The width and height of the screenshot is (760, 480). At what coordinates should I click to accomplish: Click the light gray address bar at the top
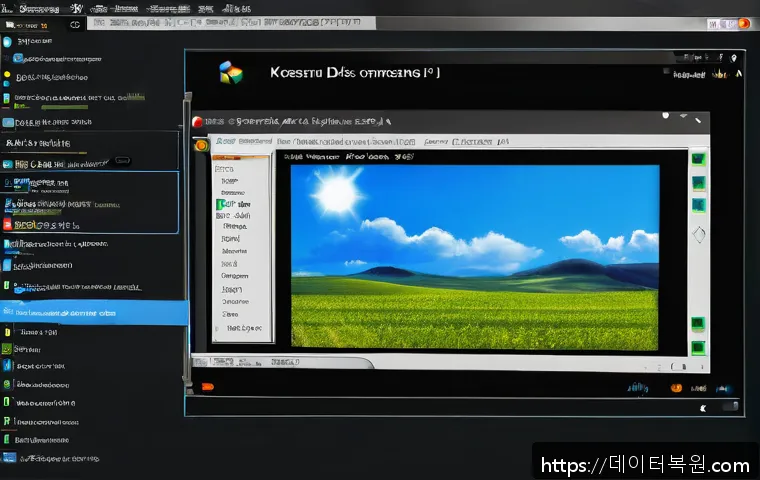[231, 23]
